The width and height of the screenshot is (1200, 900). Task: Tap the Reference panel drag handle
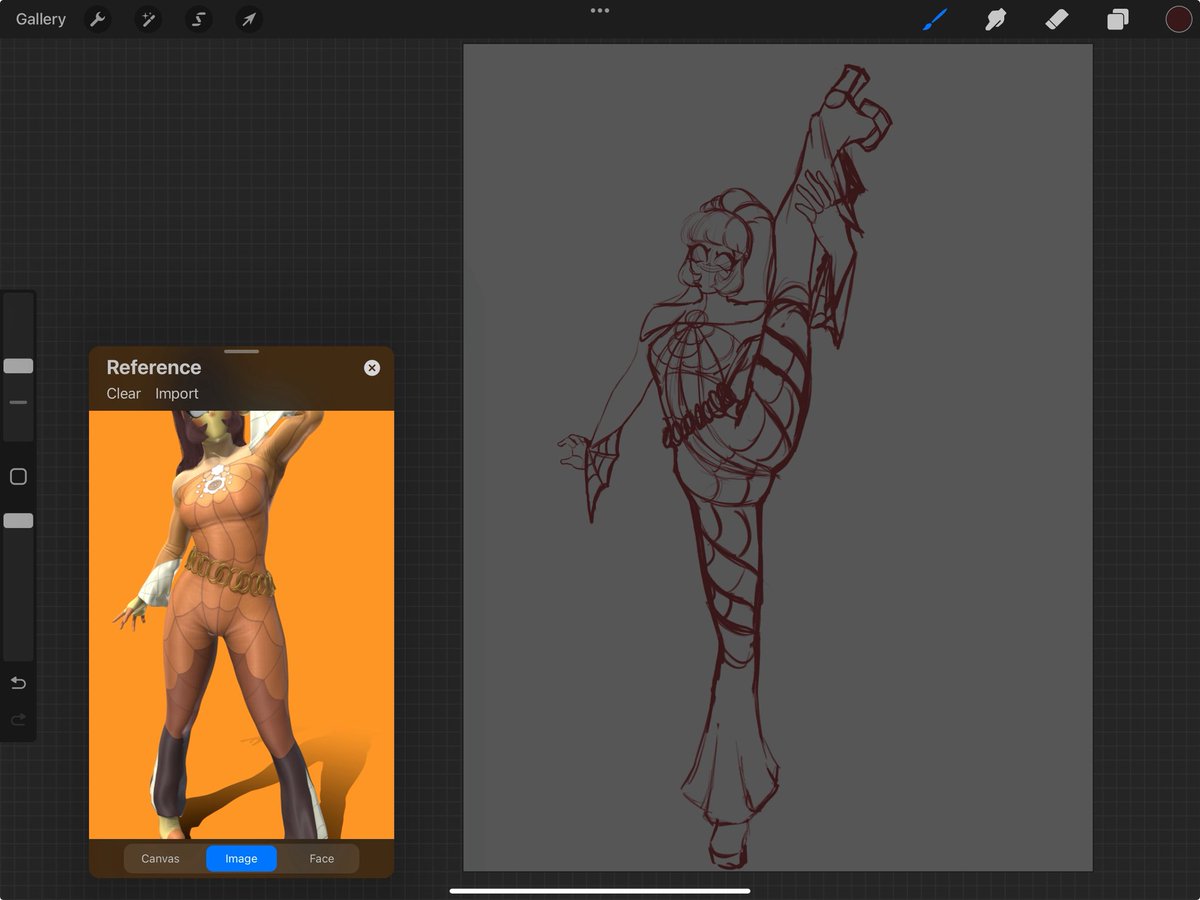tap(242, 352)
